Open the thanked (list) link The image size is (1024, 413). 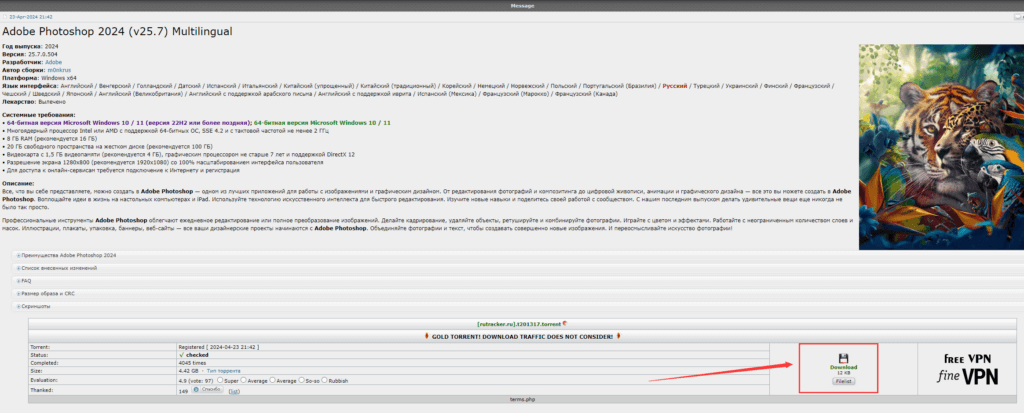click(234, 390)
